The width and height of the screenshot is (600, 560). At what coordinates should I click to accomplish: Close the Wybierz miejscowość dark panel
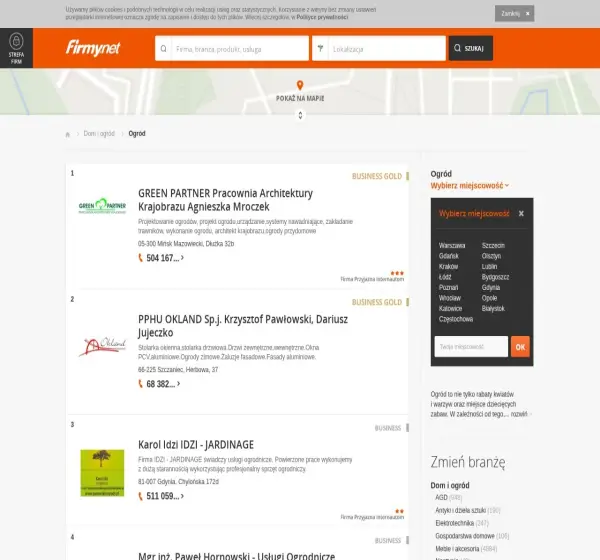tap(521, 214)
